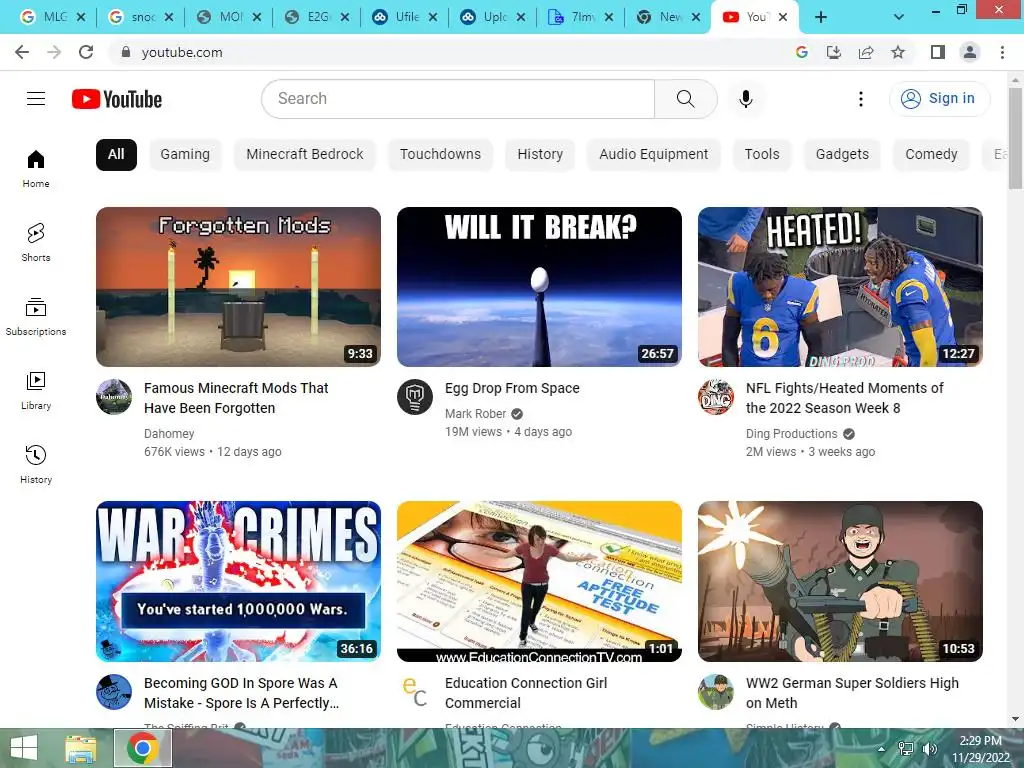
Task: Open Subscriptions in the sidebar
Action: coord(36,317)
